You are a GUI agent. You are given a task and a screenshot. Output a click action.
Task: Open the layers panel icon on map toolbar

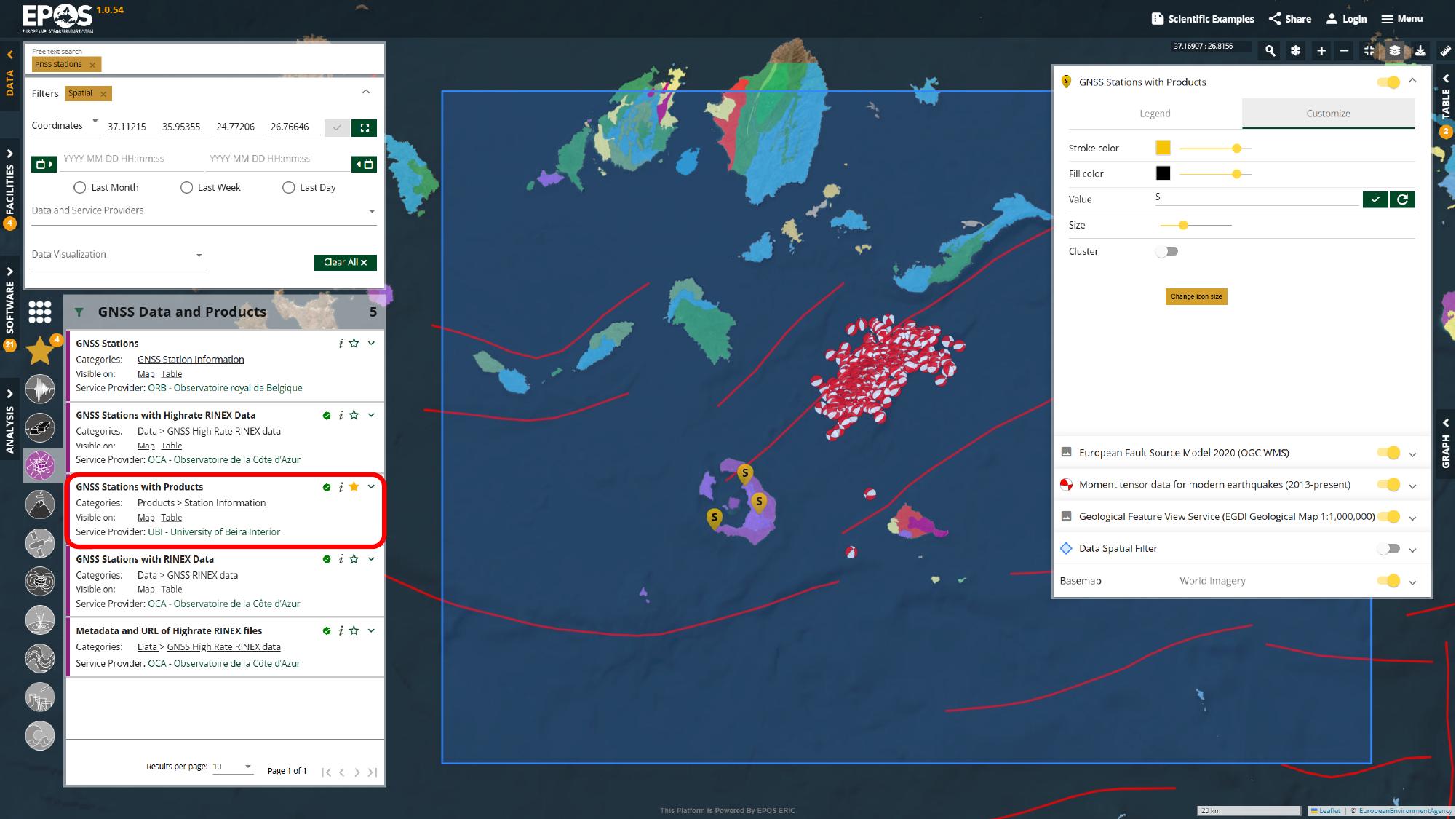(x=1394, y=51)
